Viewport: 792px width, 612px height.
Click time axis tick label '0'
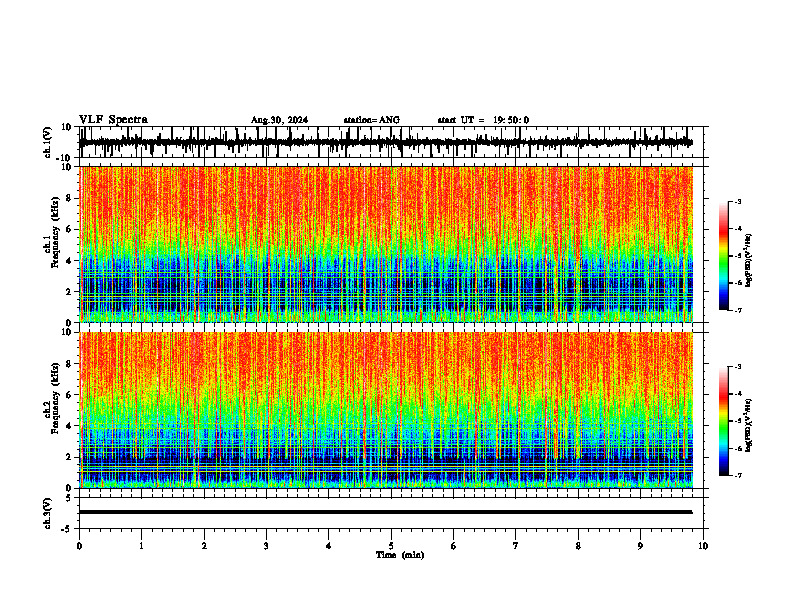[x=79, y=546]
